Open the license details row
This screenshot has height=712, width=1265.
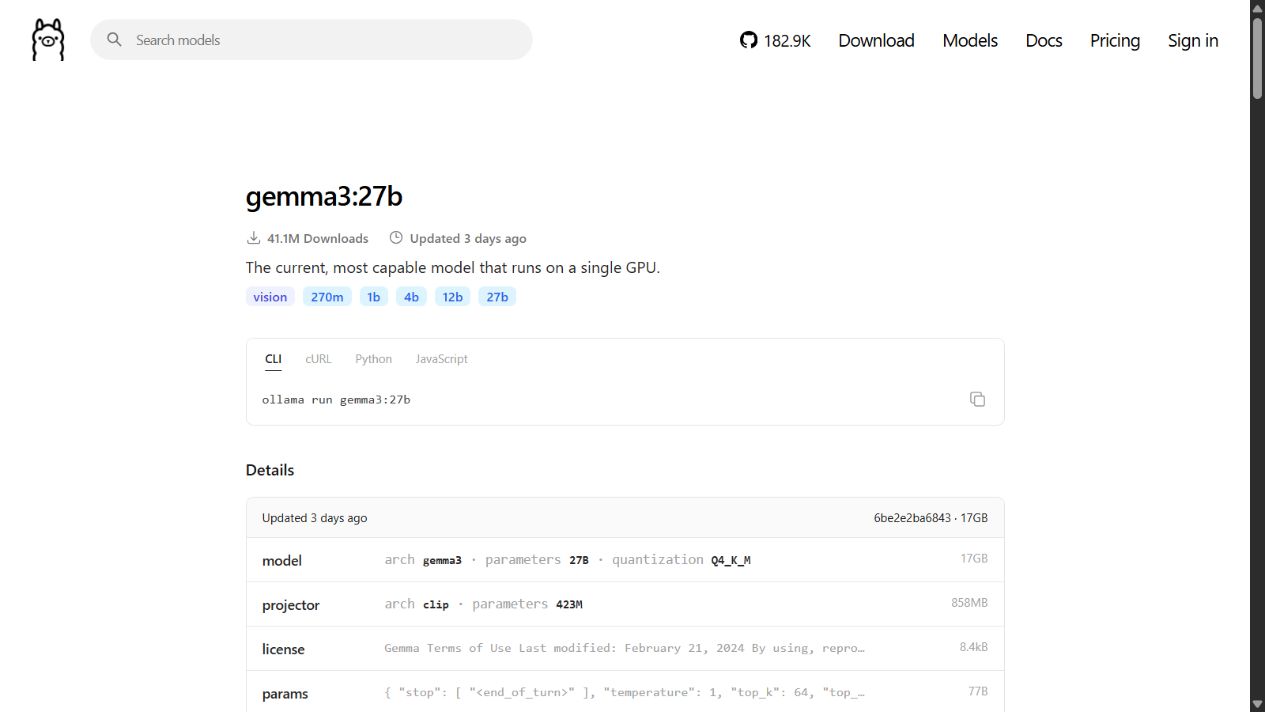coord(625,648)
